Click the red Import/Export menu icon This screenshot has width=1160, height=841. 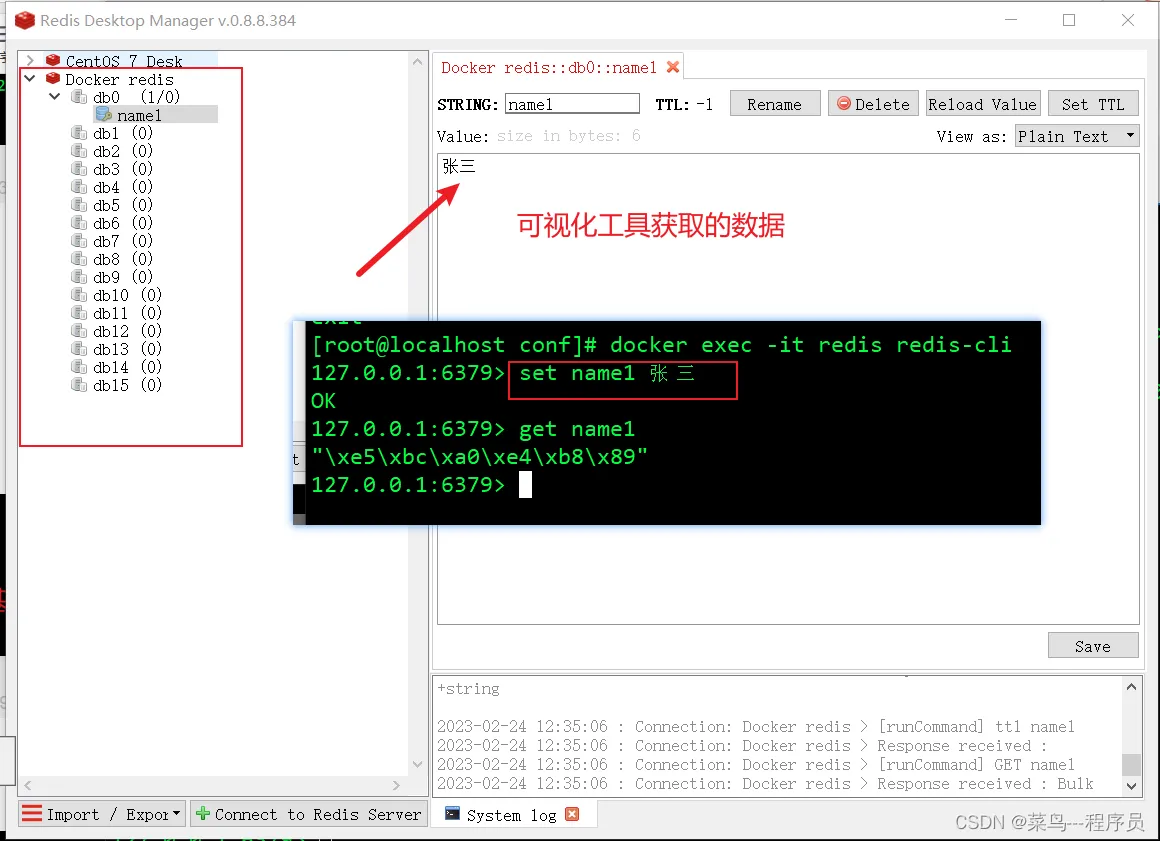[32, 814]
